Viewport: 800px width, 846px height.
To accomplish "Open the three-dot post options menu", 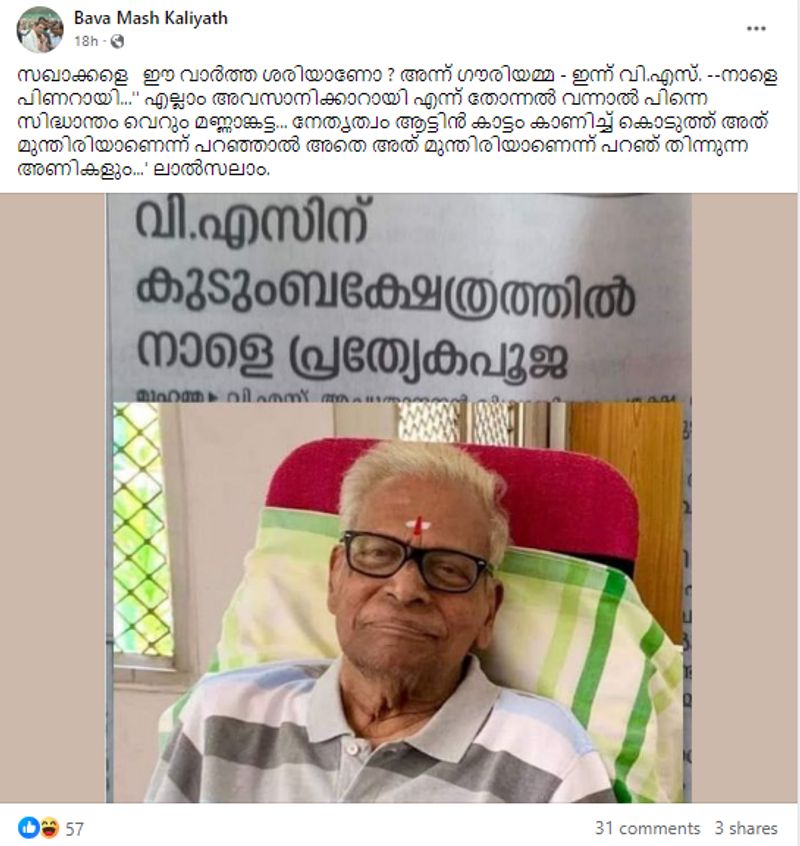I will (756, 29).
